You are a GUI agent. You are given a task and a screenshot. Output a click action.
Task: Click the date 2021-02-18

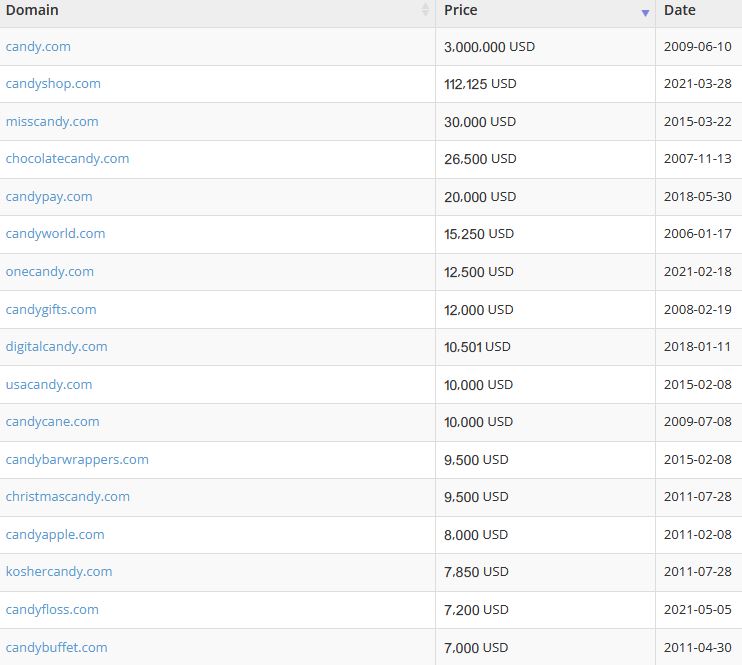(x=698, y=272)
